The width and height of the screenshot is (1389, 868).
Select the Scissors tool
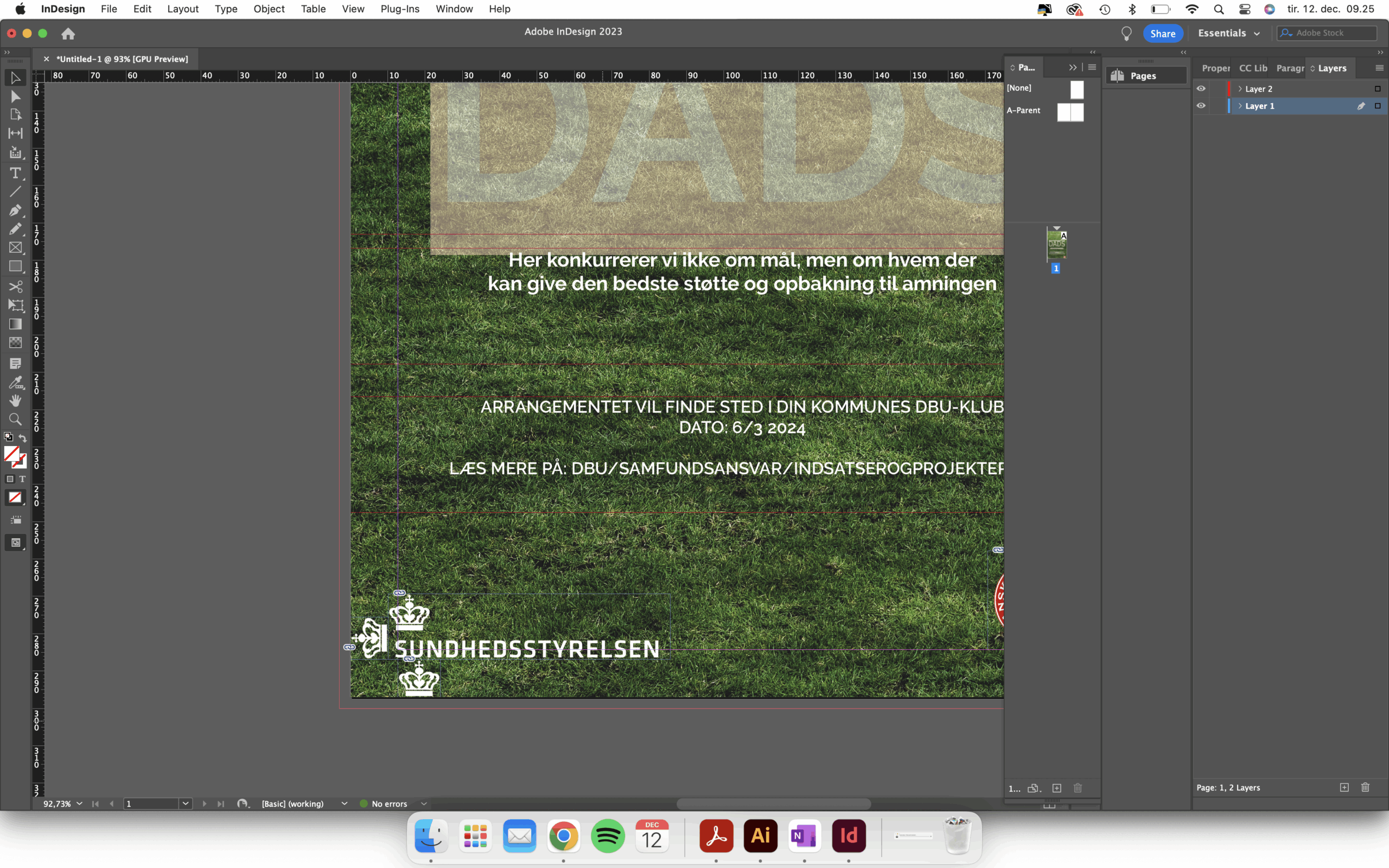(16, 286)
